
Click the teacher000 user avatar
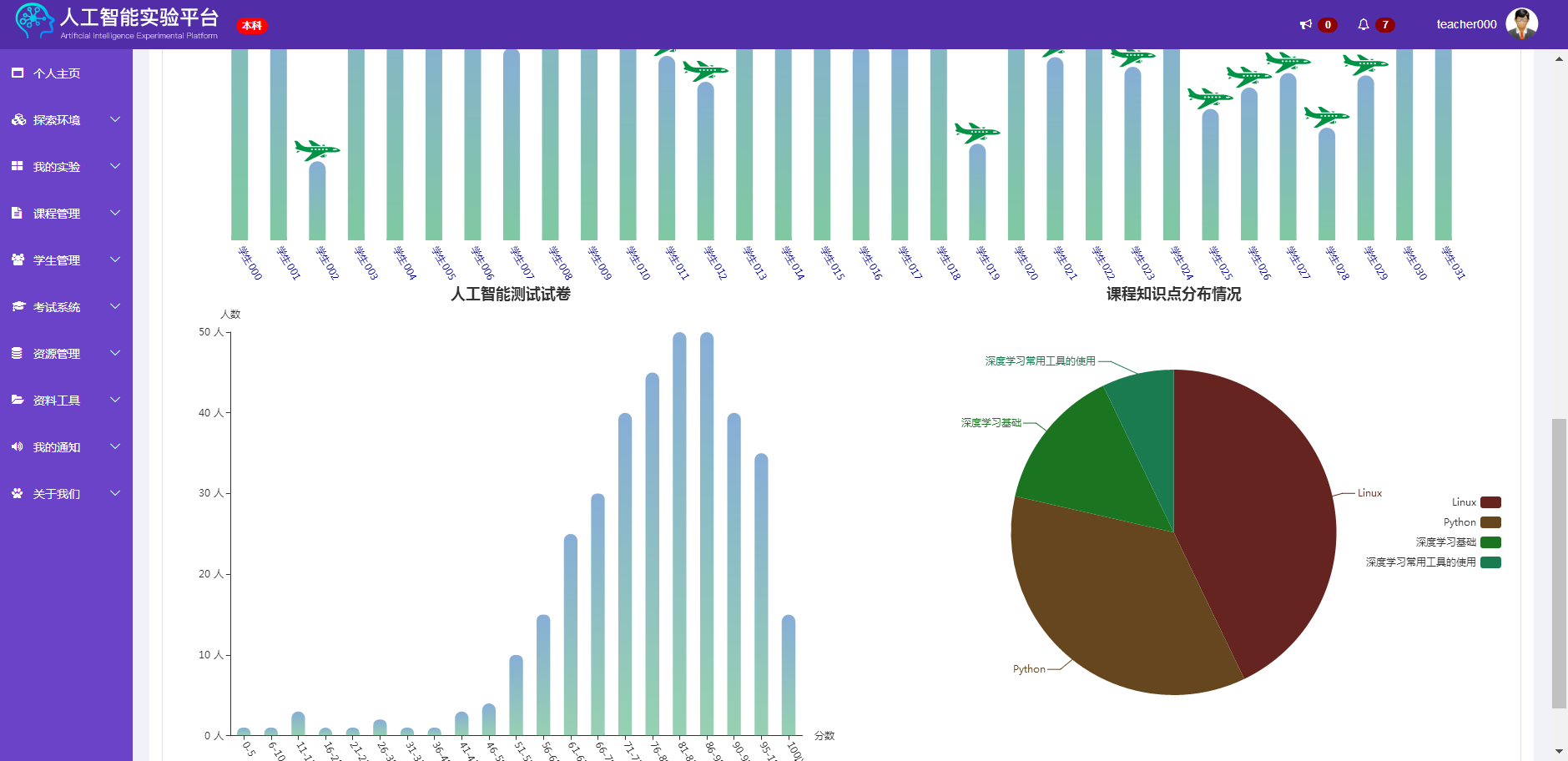(x=1521, y=24)
